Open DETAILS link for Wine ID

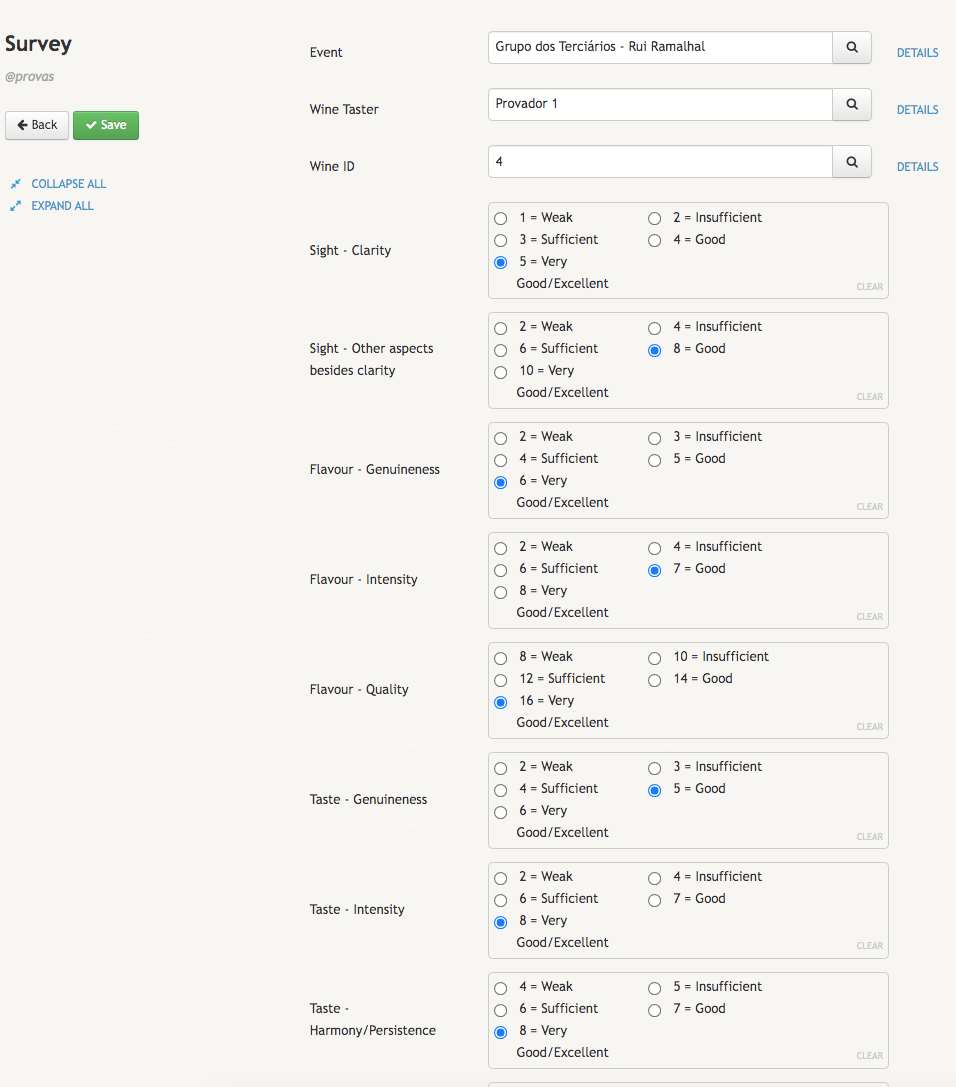917,167
